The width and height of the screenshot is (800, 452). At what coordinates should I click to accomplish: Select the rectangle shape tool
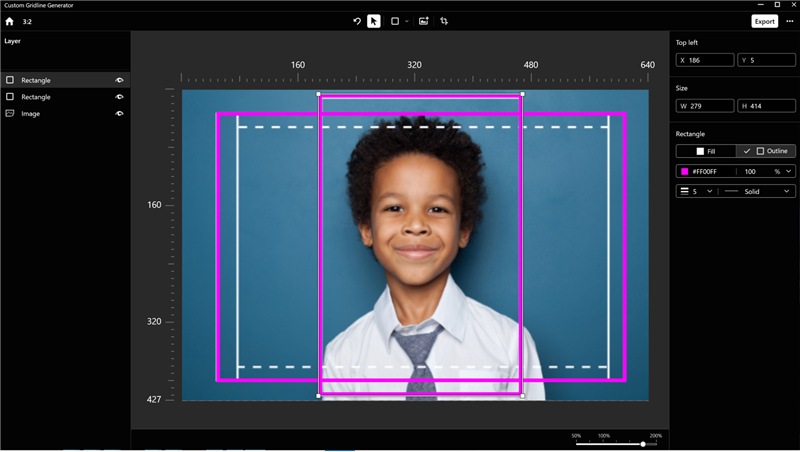coord(395,21)
